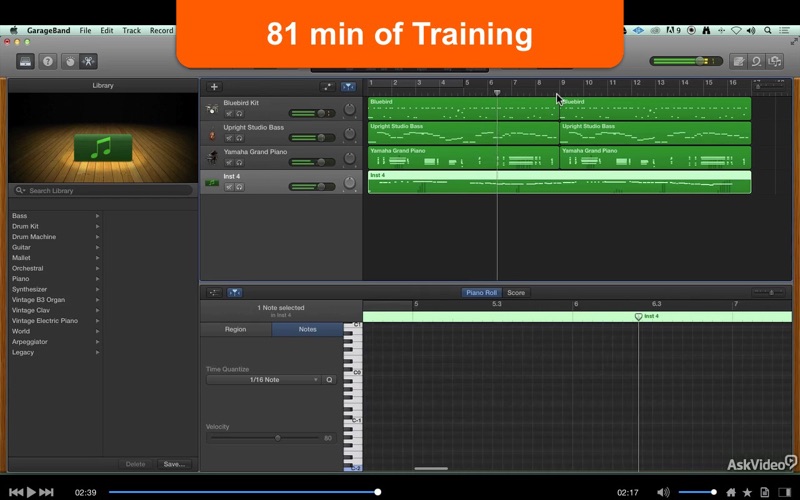Open the Apple menu
Screen dimensions: 800x500
tap(14, 30)
